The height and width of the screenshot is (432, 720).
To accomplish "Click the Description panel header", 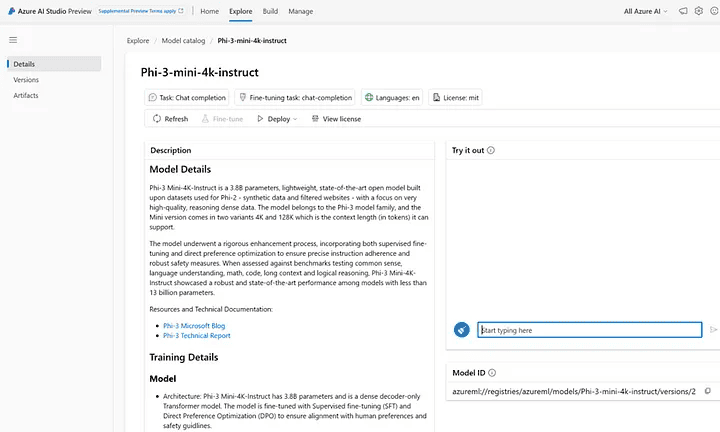I will pos(171,150).
